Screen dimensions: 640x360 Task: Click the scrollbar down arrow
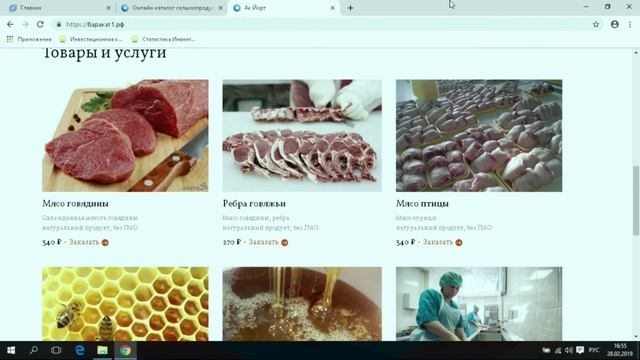pos(636,337)
